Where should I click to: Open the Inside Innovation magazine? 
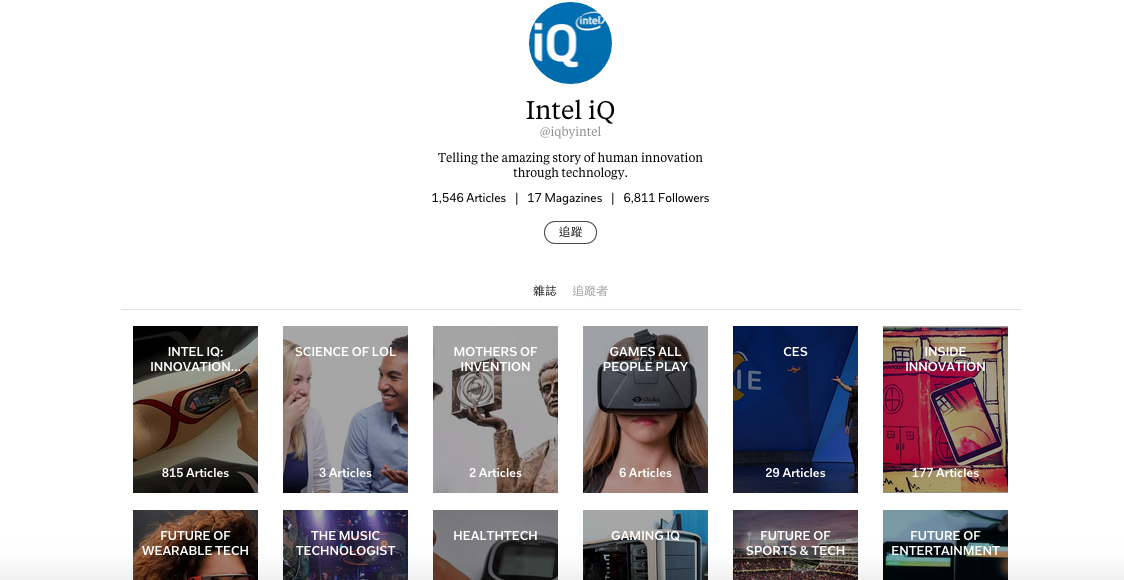pyautogui.click(x=945, y=409)
